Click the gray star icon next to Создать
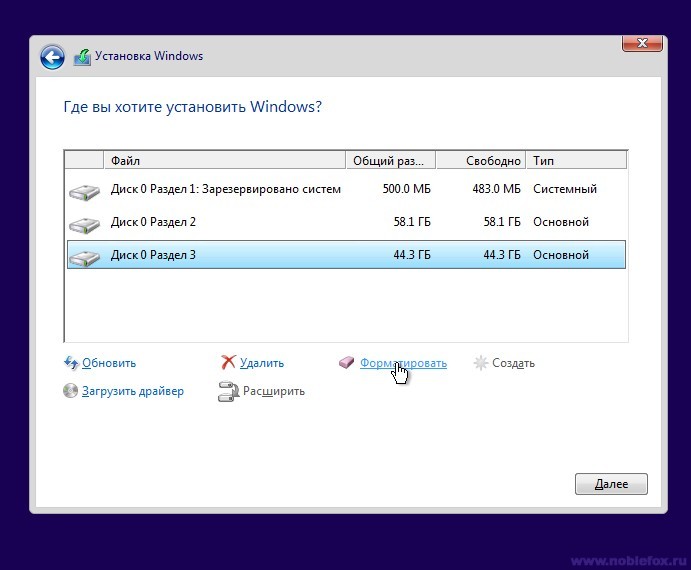 point(480,363)
